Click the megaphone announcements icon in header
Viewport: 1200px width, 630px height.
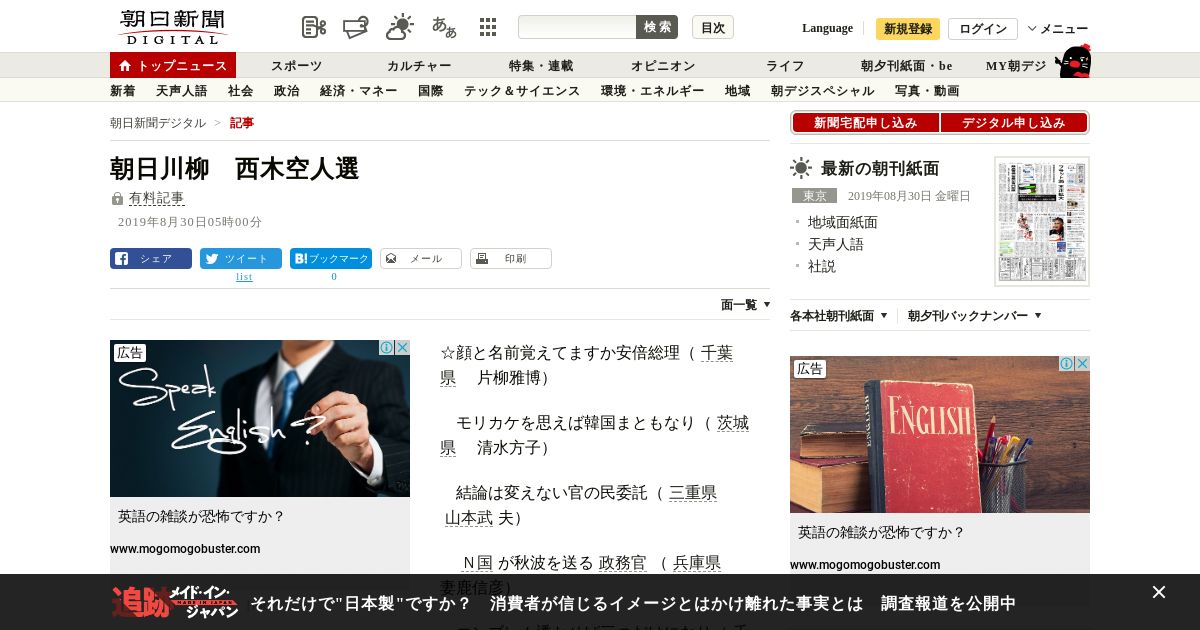(356, 27)
